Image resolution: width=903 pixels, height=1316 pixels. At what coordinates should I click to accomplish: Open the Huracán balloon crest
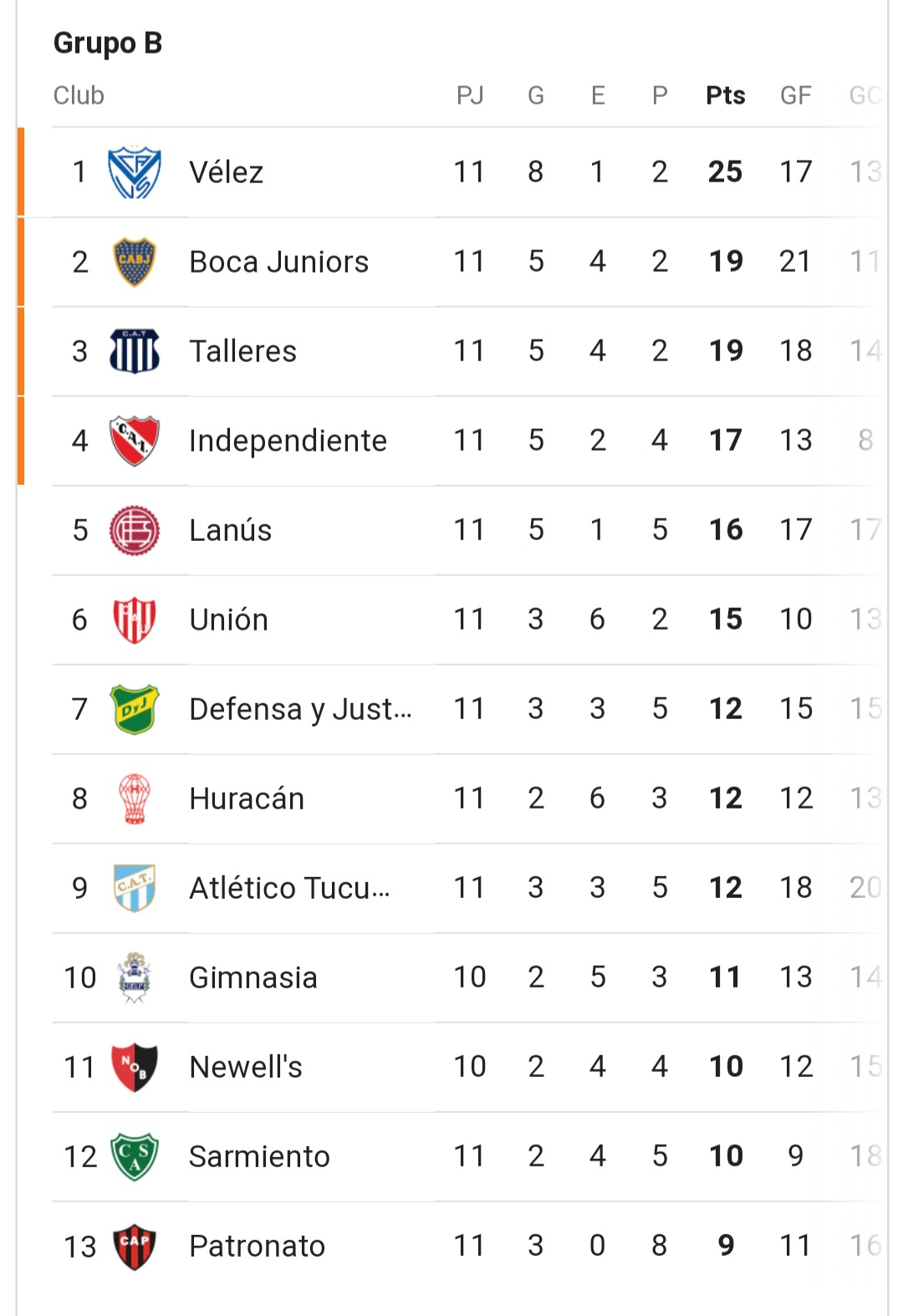tap(135, 798)
